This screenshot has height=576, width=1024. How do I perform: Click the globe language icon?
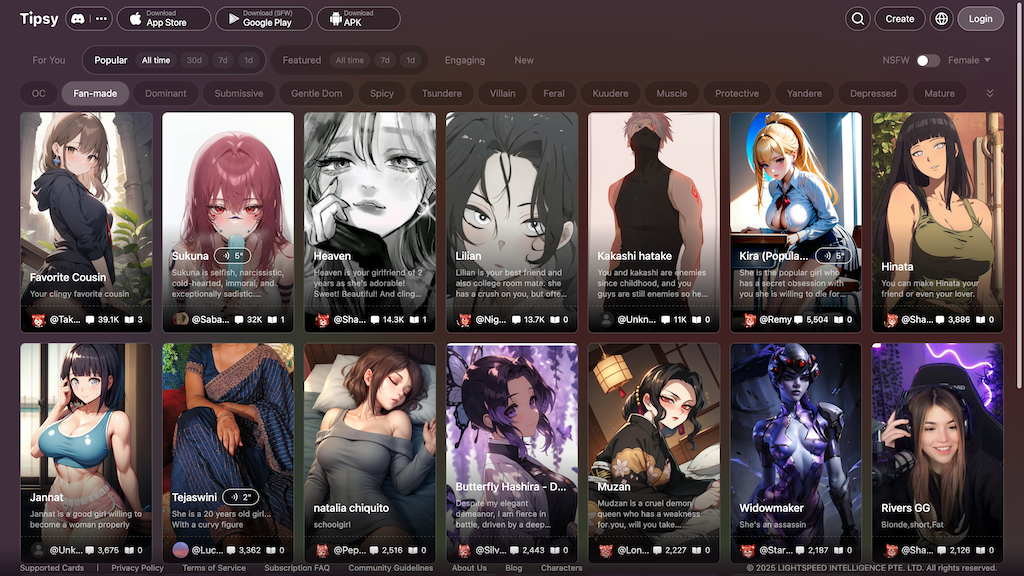[941, 18]
